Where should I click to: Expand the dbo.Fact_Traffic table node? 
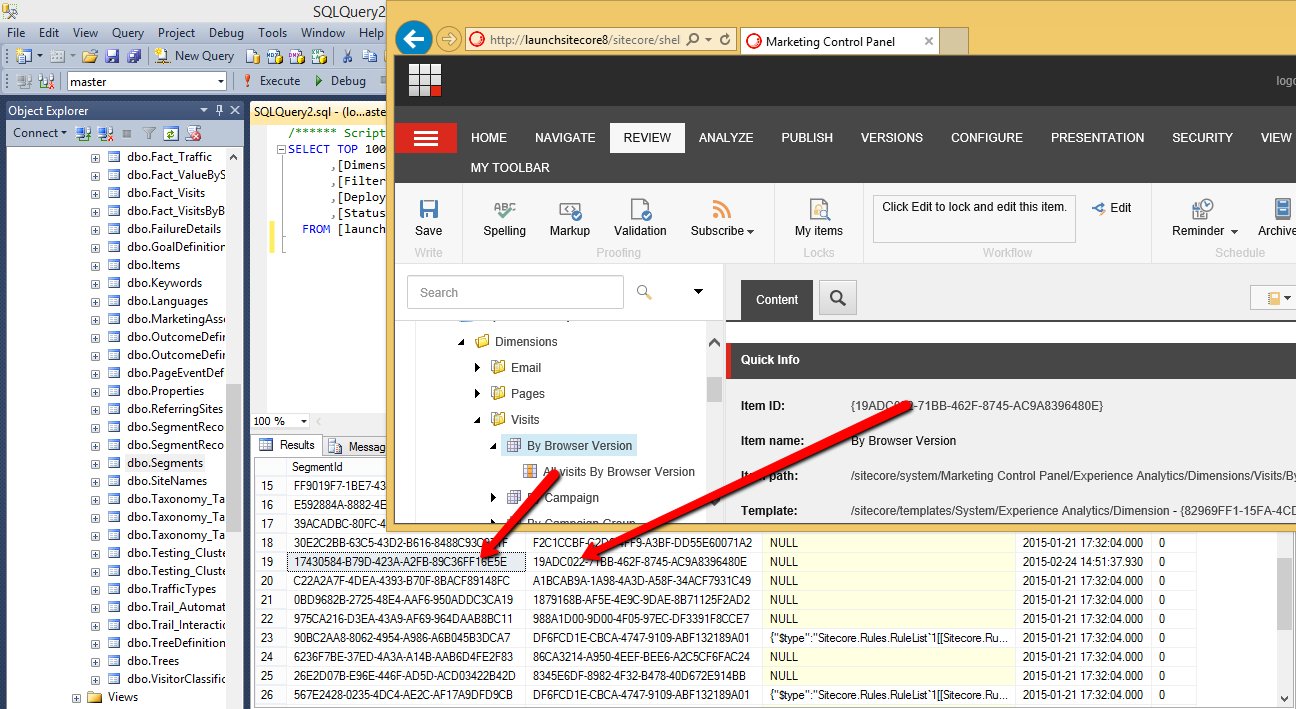click(x=95, y=157)
